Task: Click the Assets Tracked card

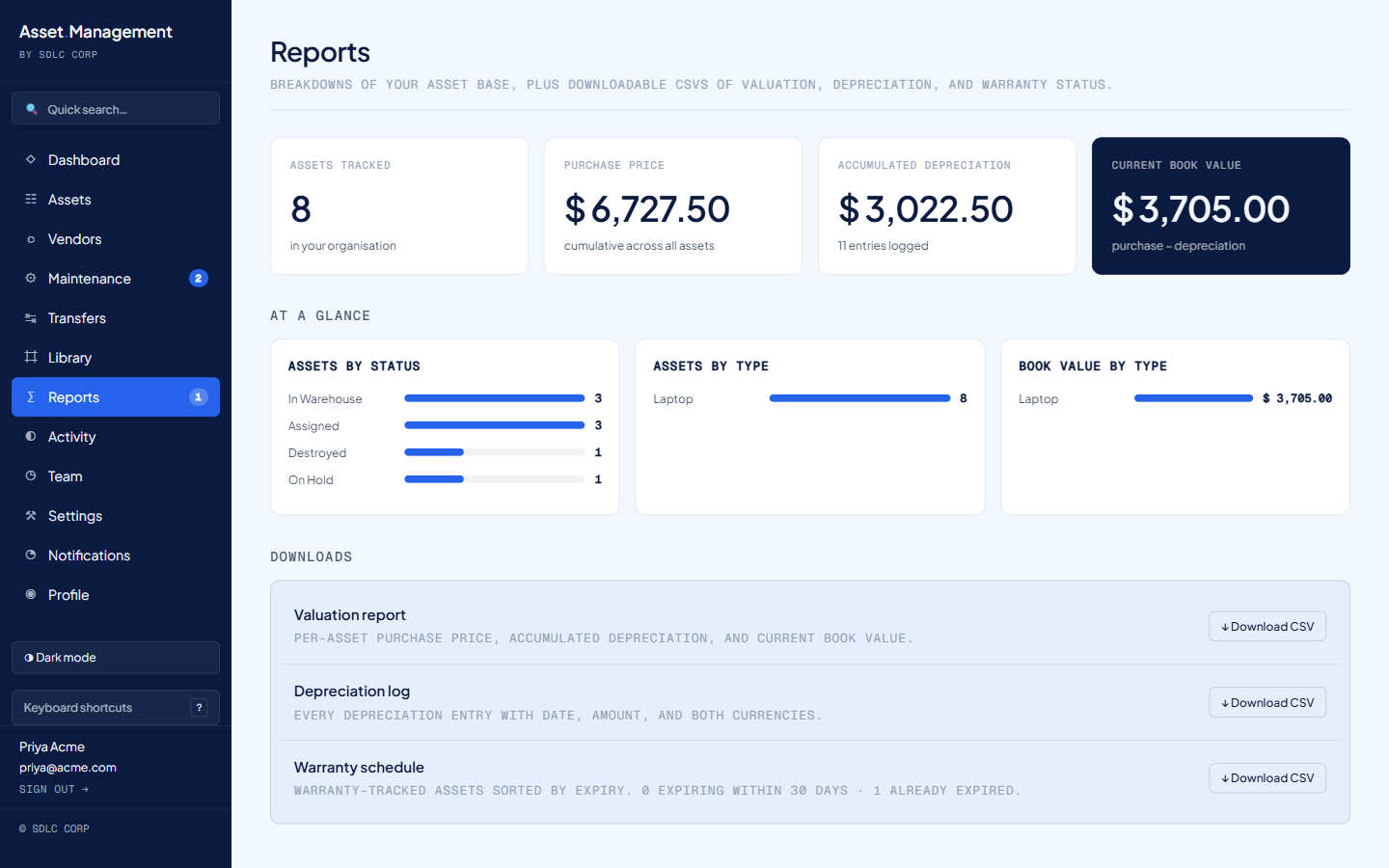Action: coord(399,205)
